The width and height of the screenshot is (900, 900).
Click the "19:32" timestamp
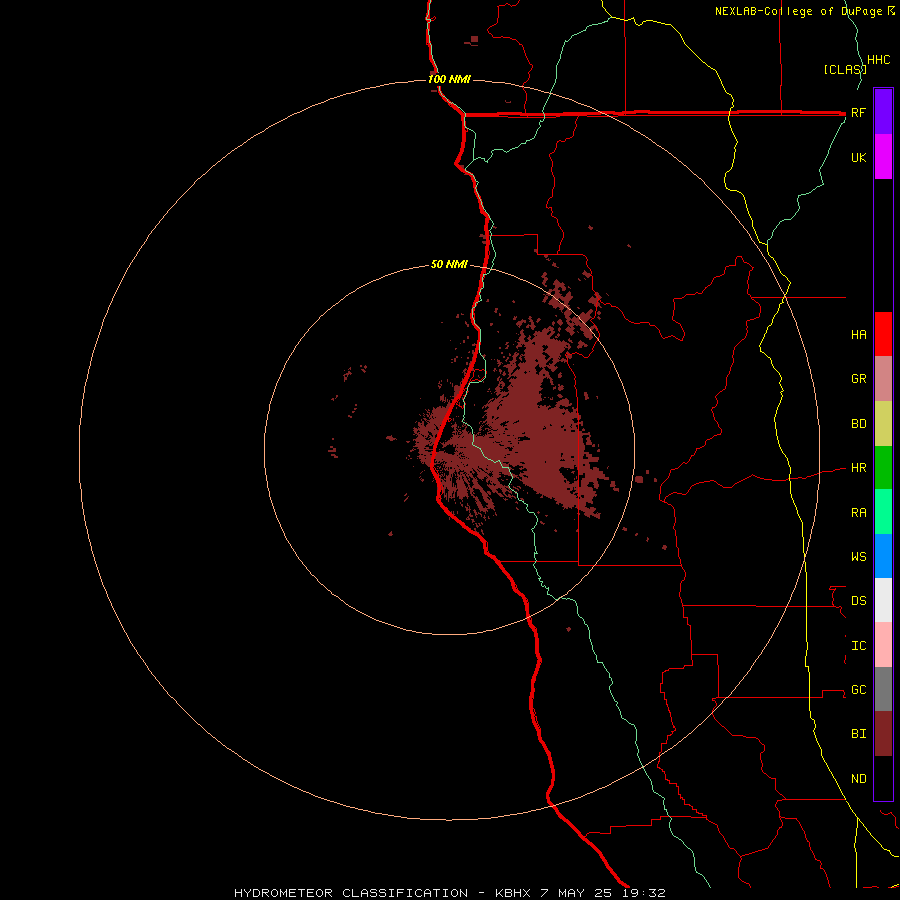click(x=644, y=893)
